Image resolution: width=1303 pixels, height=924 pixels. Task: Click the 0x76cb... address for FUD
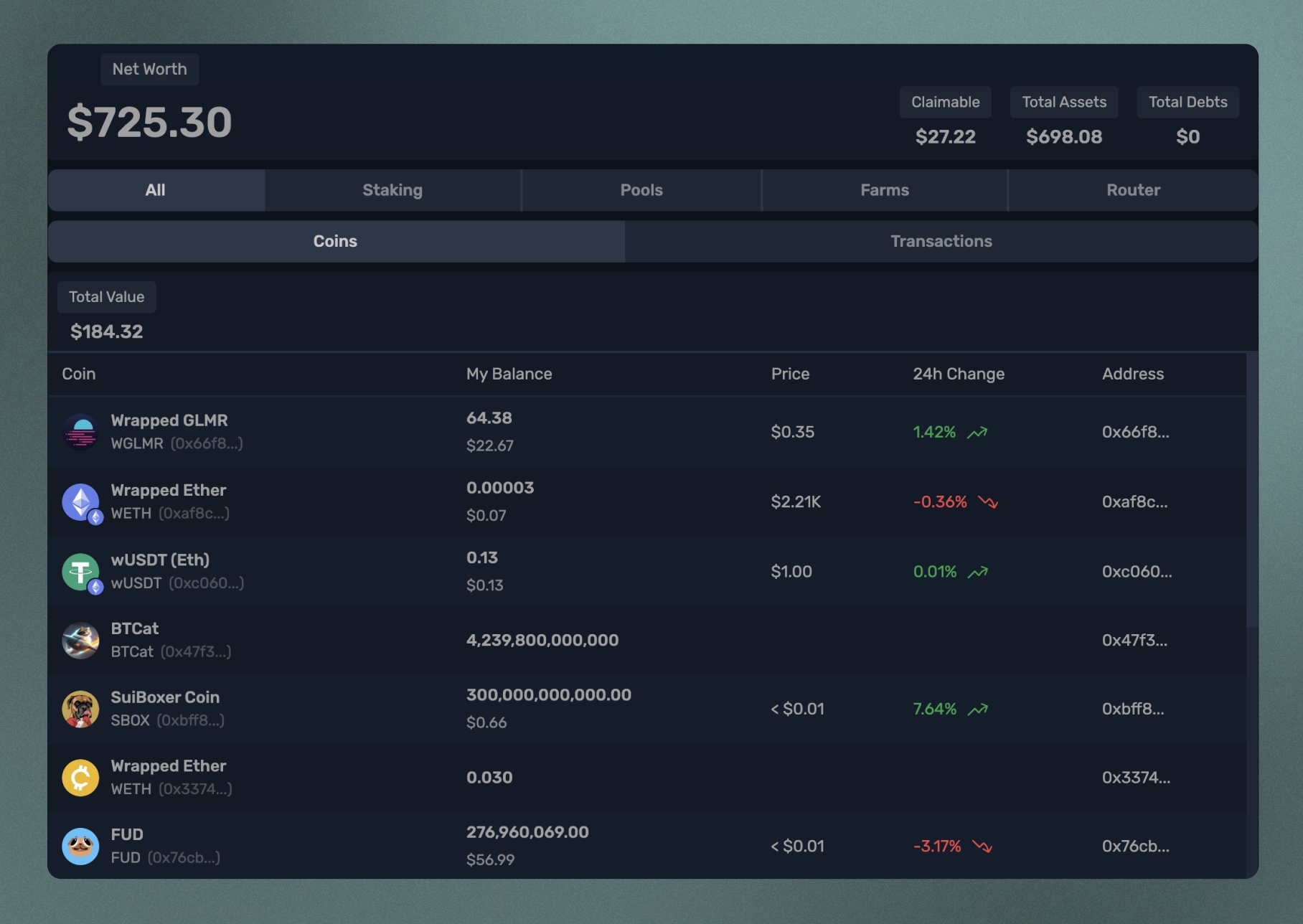tap(1135, 847)
